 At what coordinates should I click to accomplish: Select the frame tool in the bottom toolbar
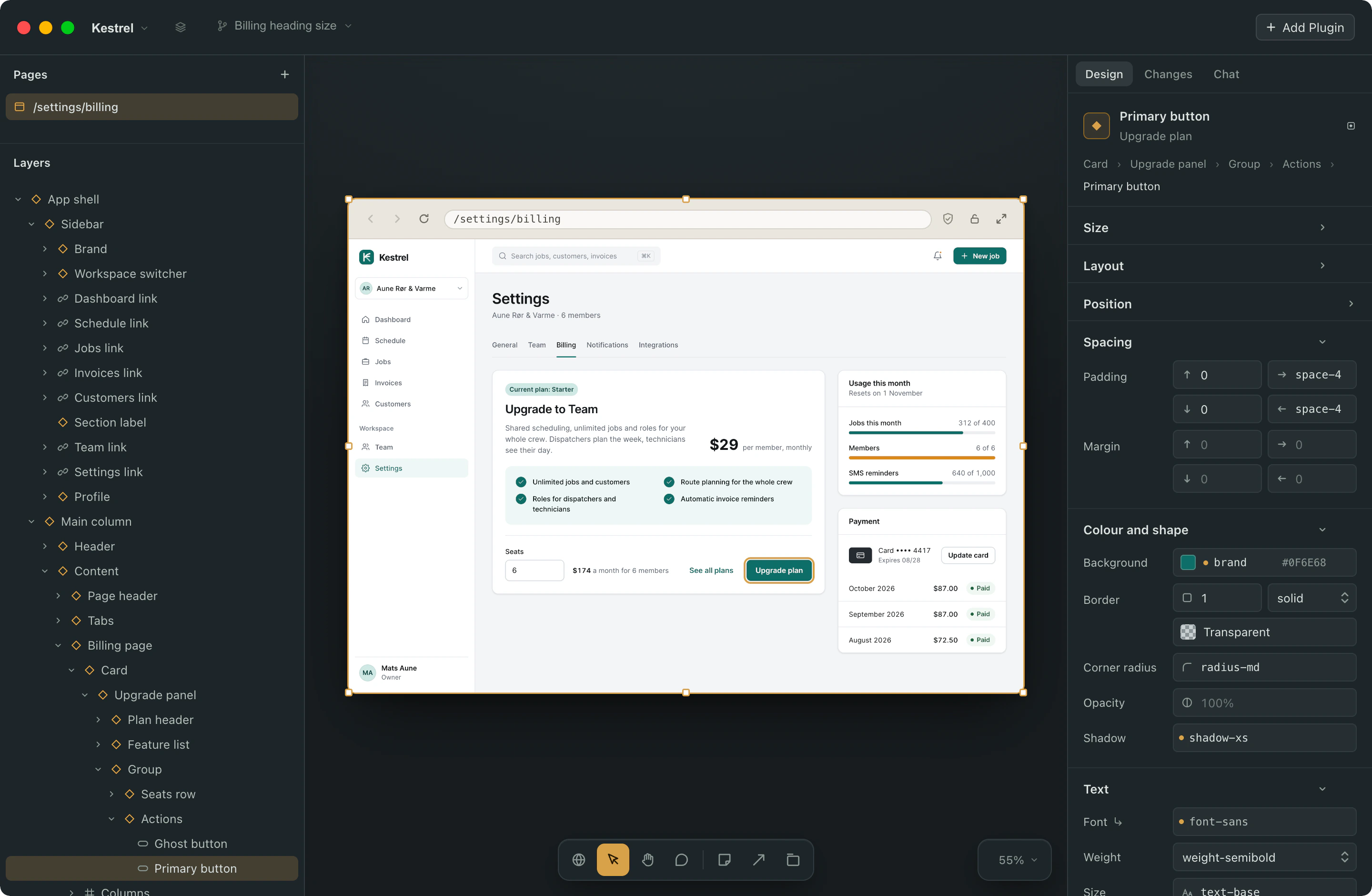click(x=793, y=860)
